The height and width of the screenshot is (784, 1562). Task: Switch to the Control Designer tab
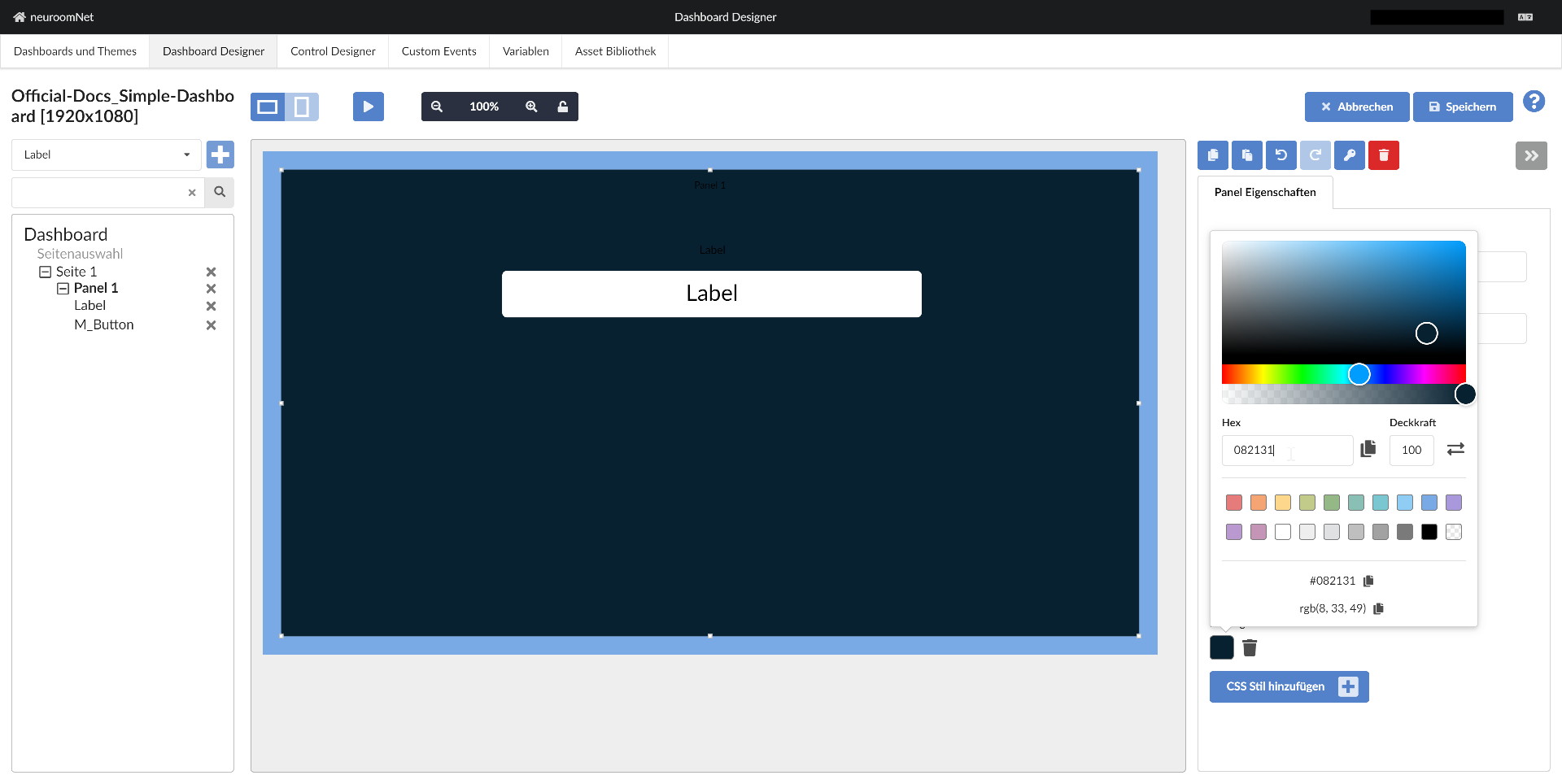pyautogui.click(x=333, y=50)
